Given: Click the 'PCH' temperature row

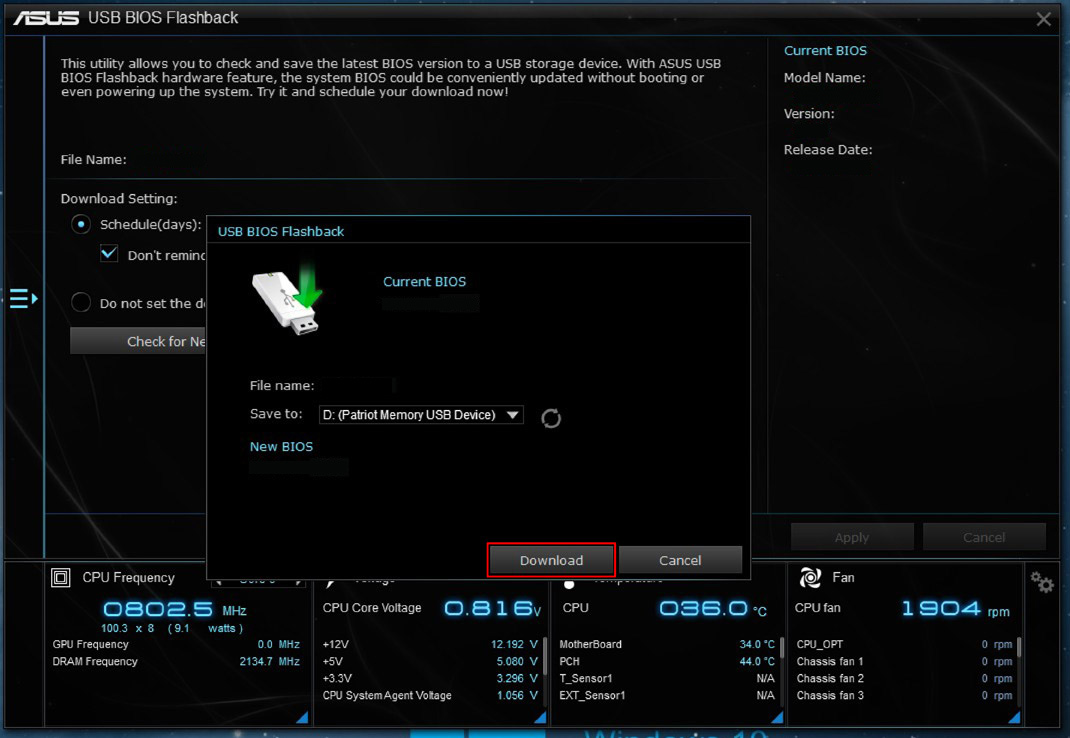Looking at the screenshot, I should tap(667, 662).
